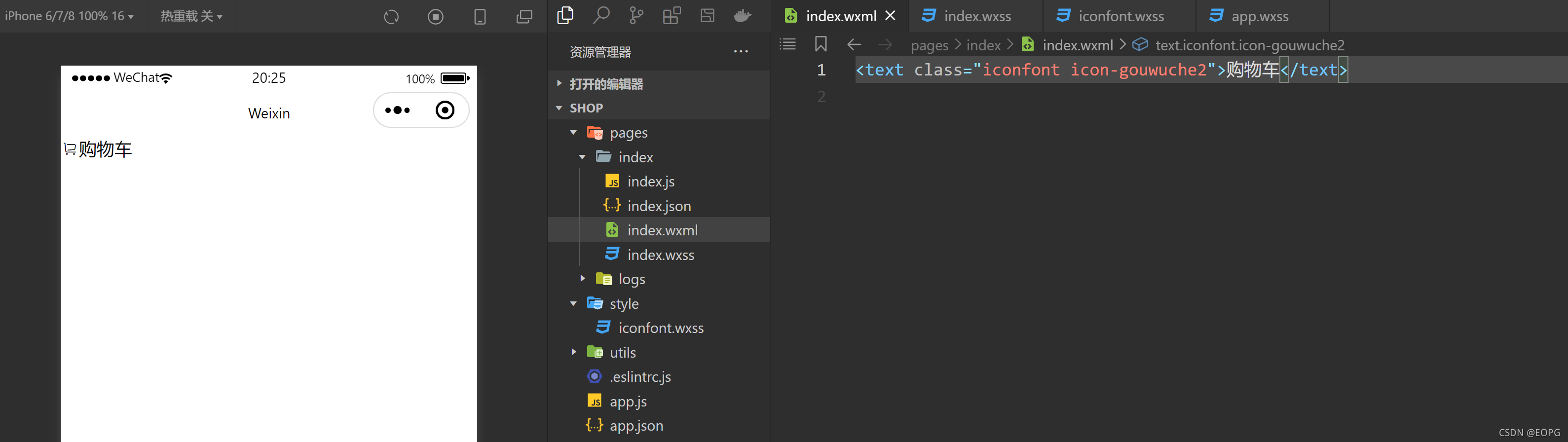Go forward with the right arrow icon
The width and height of the screenshot is (1568, 442).
pos(885,44)
